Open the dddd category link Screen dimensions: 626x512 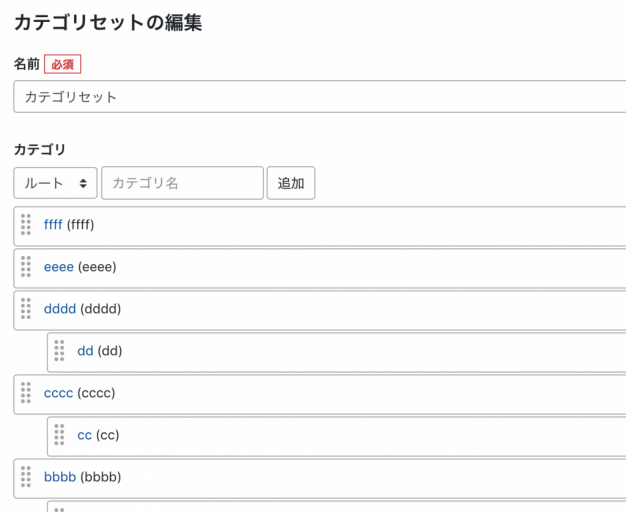pos(60,309)
